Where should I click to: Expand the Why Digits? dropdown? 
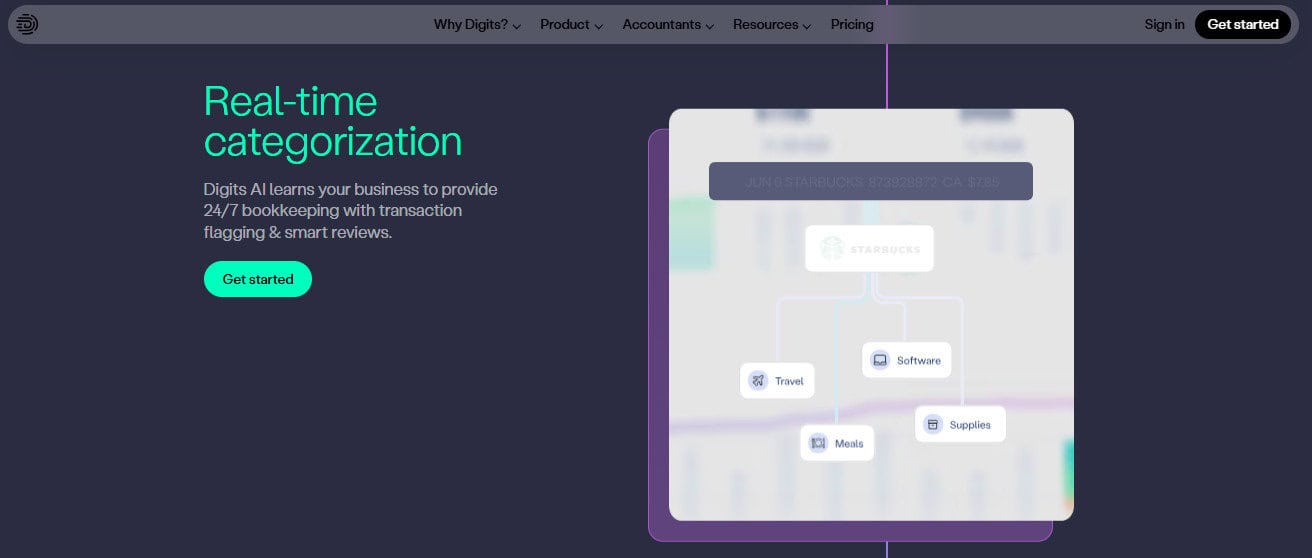[477, 25]
